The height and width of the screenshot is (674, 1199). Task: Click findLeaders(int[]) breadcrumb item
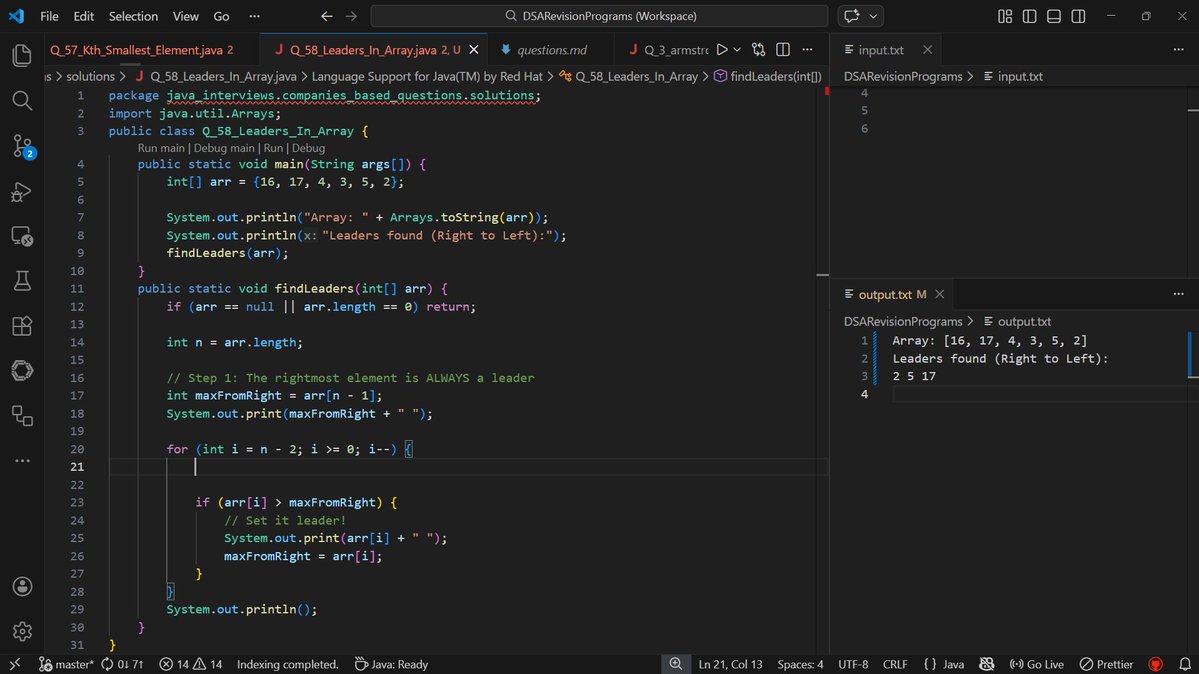click(x=768, y=77)
